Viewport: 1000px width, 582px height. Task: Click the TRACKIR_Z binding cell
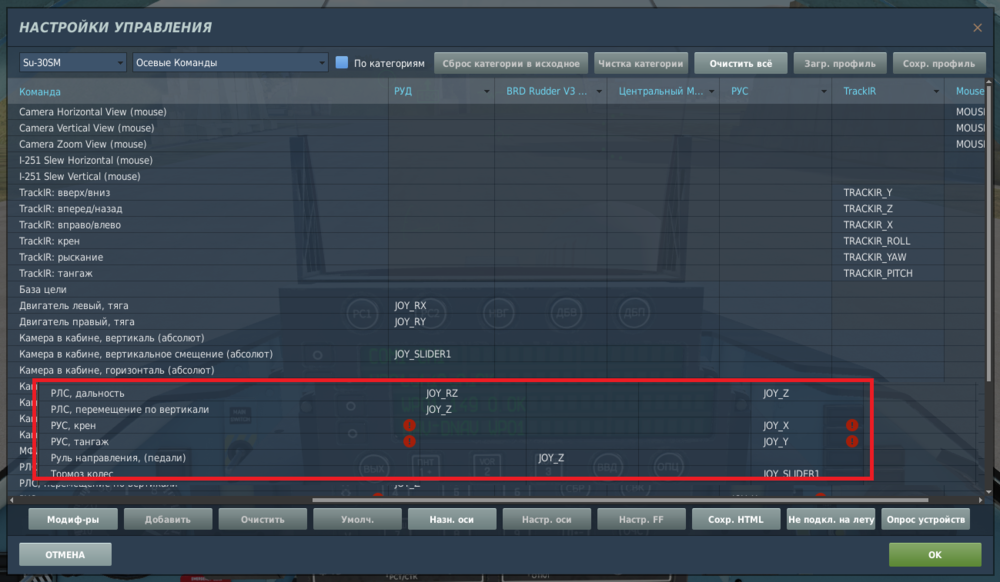[888, 208]
